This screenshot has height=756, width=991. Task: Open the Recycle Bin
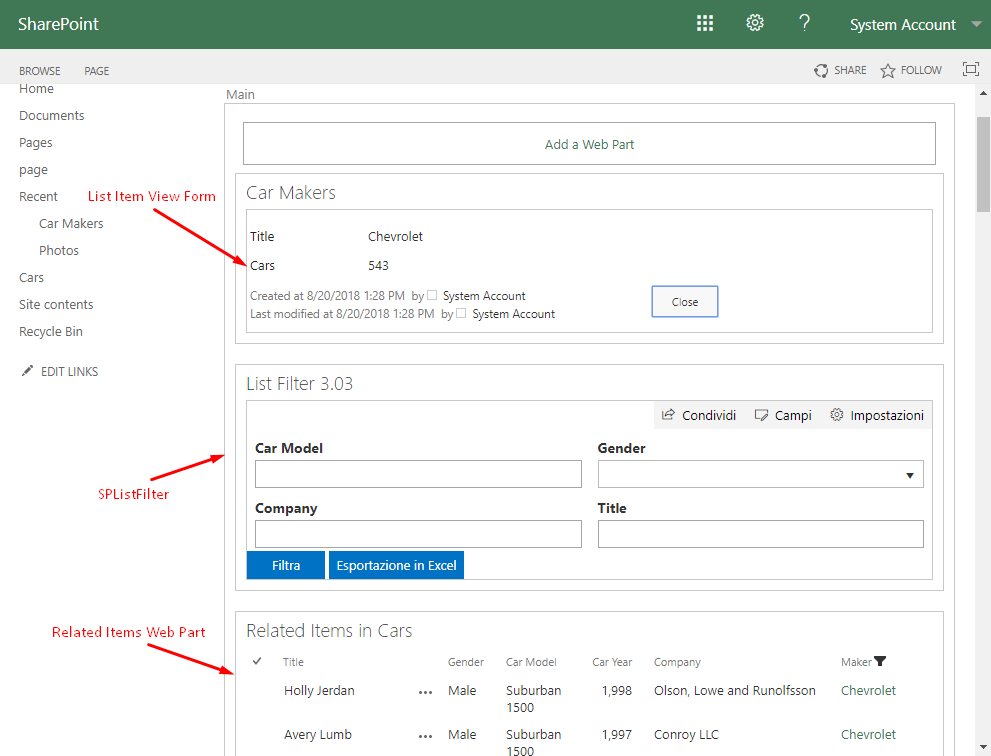coord(51,332)
